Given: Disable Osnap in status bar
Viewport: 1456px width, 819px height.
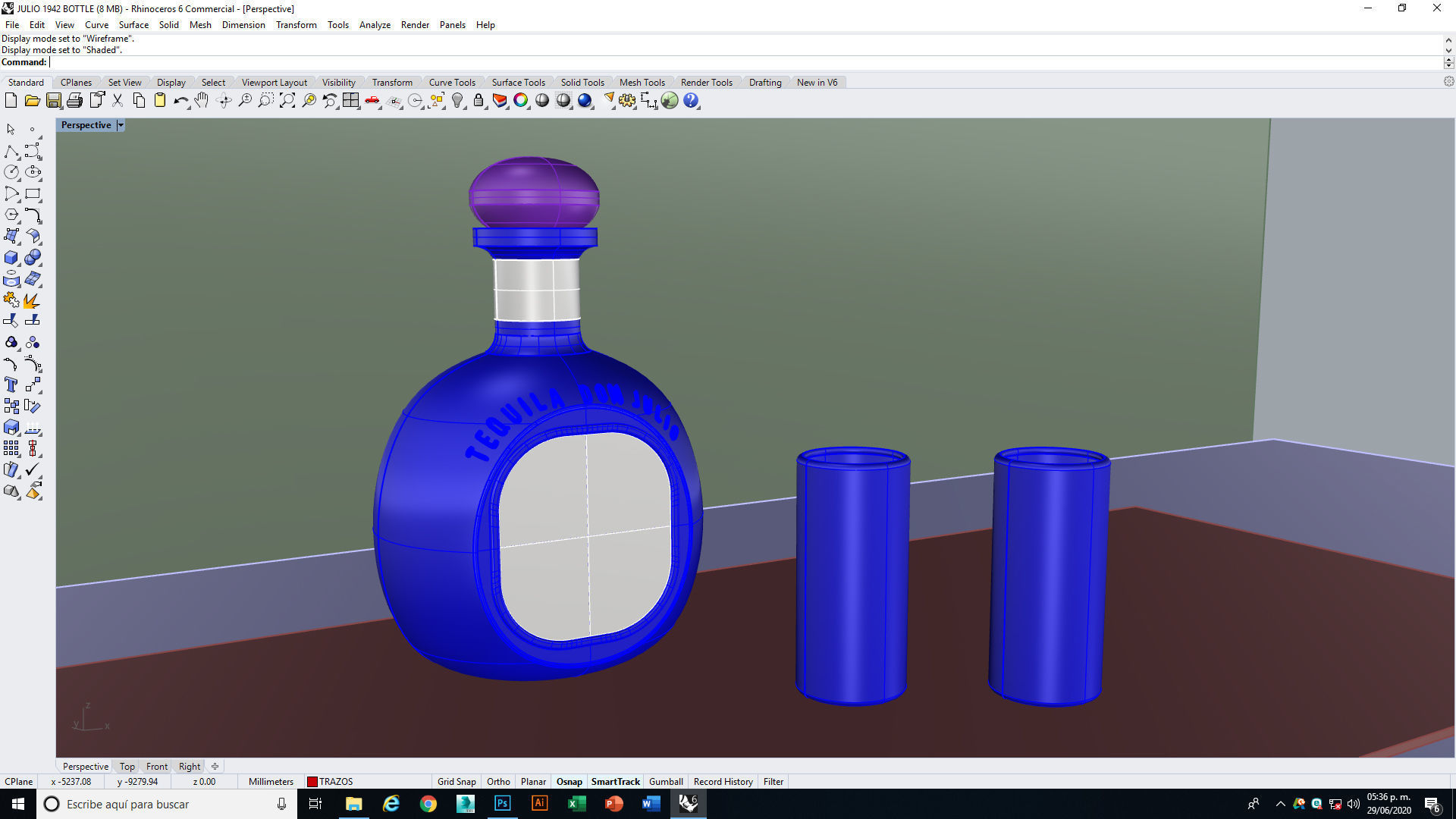Looking at the screenshot, I should tap(569, 781).
